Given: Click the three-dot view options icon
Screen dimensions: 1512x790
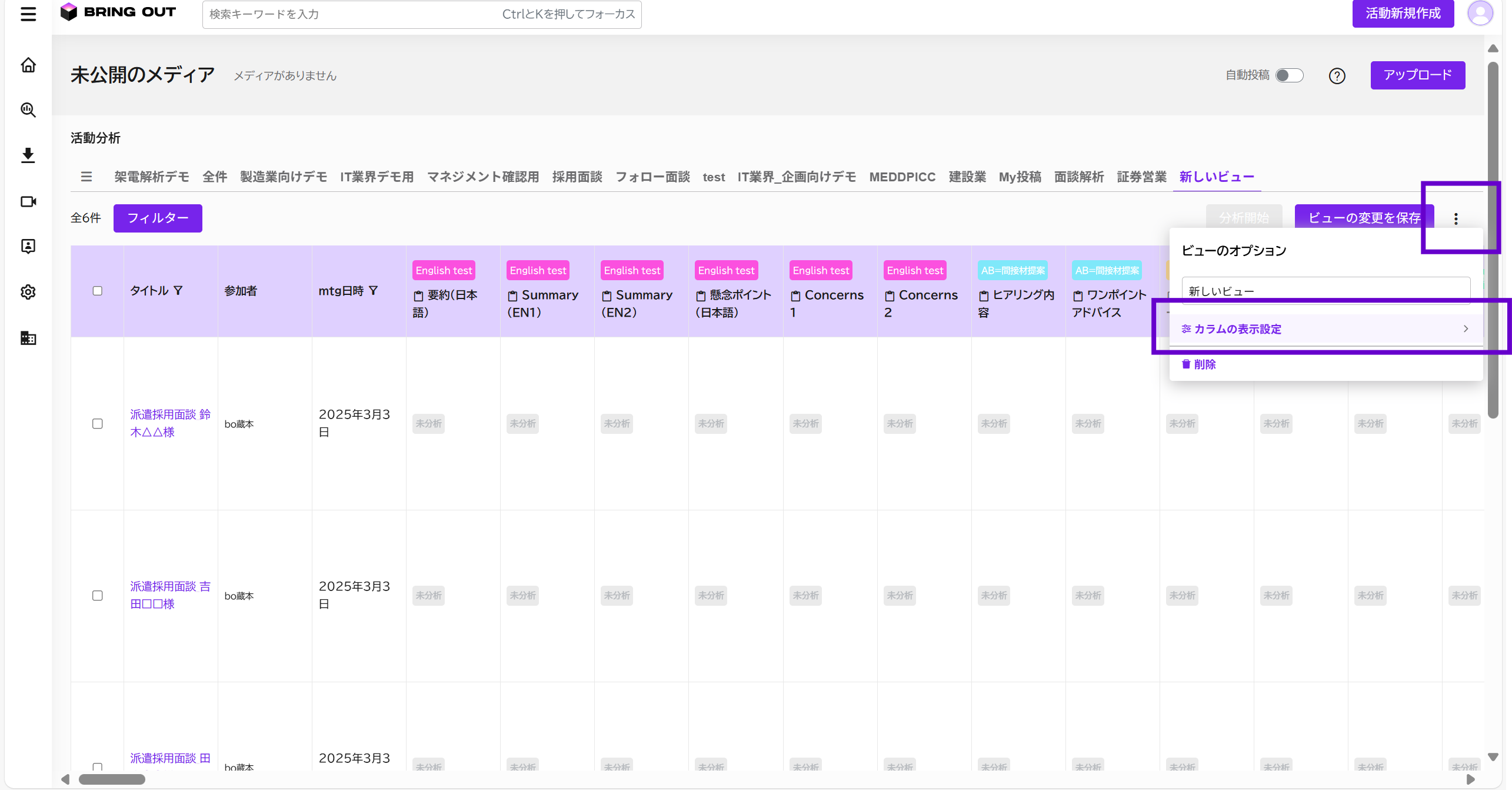Looking at the screenshot, I should tap(1456, 219).
